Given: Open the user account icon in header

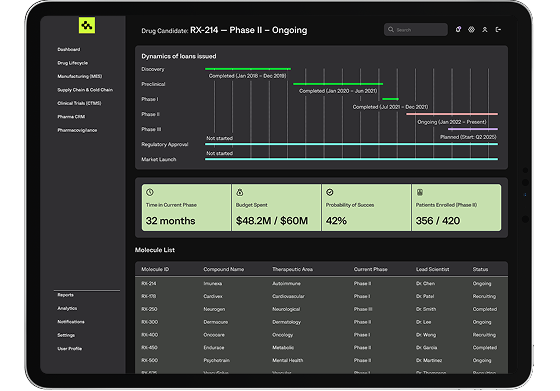Looking at the screenshot, I should (485, 30).
